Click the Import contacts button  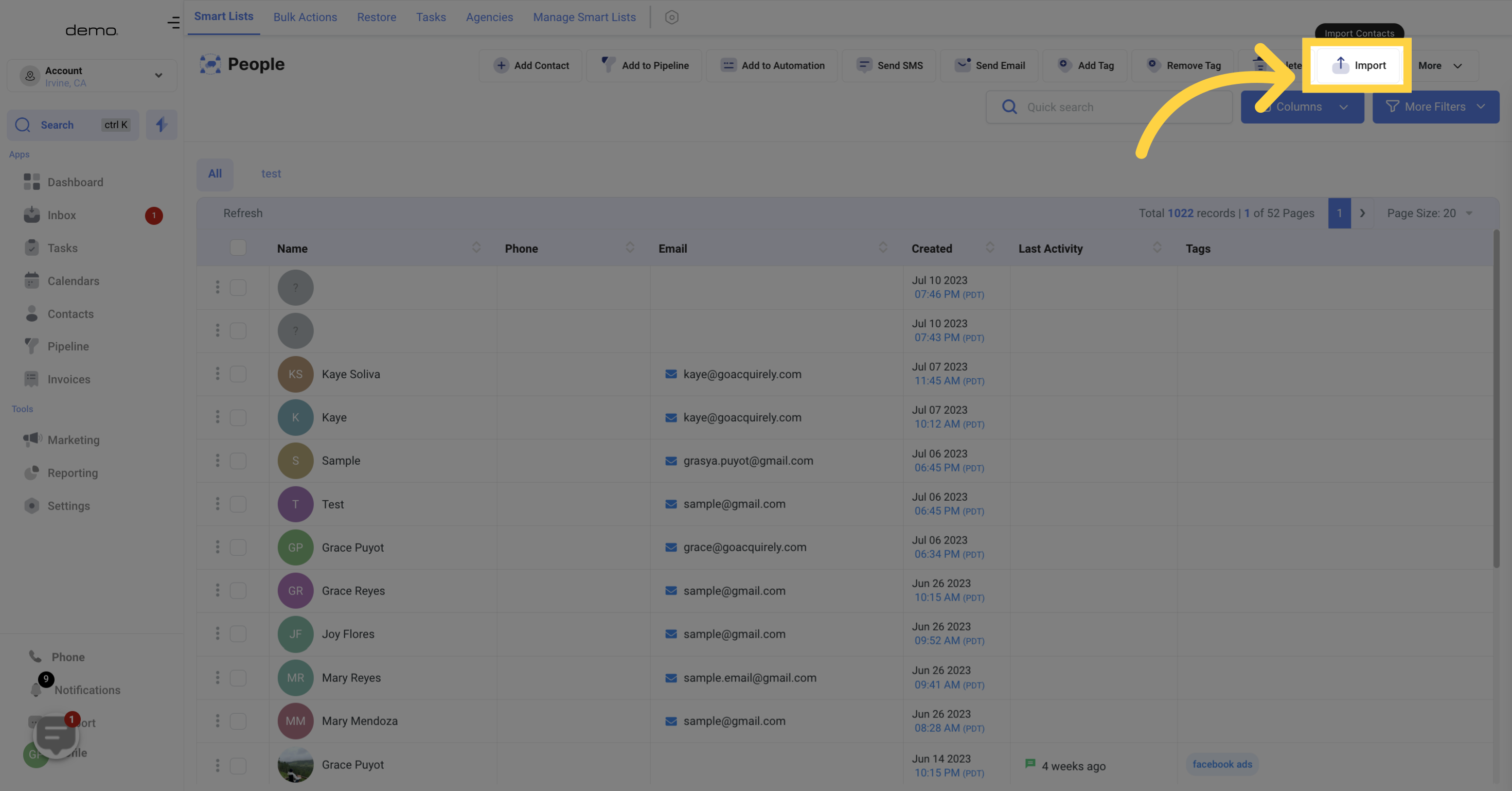[x=1357, y=65]
